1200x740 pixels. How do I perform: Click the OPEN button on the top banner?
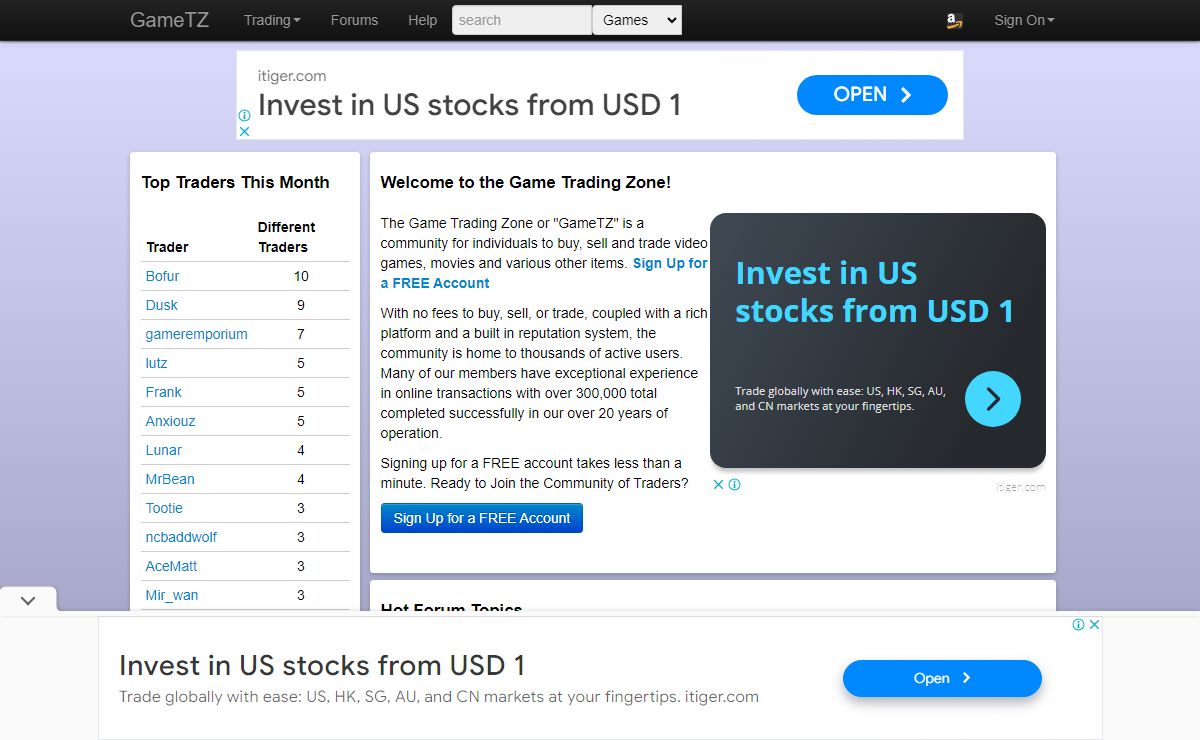click(872, 95)
